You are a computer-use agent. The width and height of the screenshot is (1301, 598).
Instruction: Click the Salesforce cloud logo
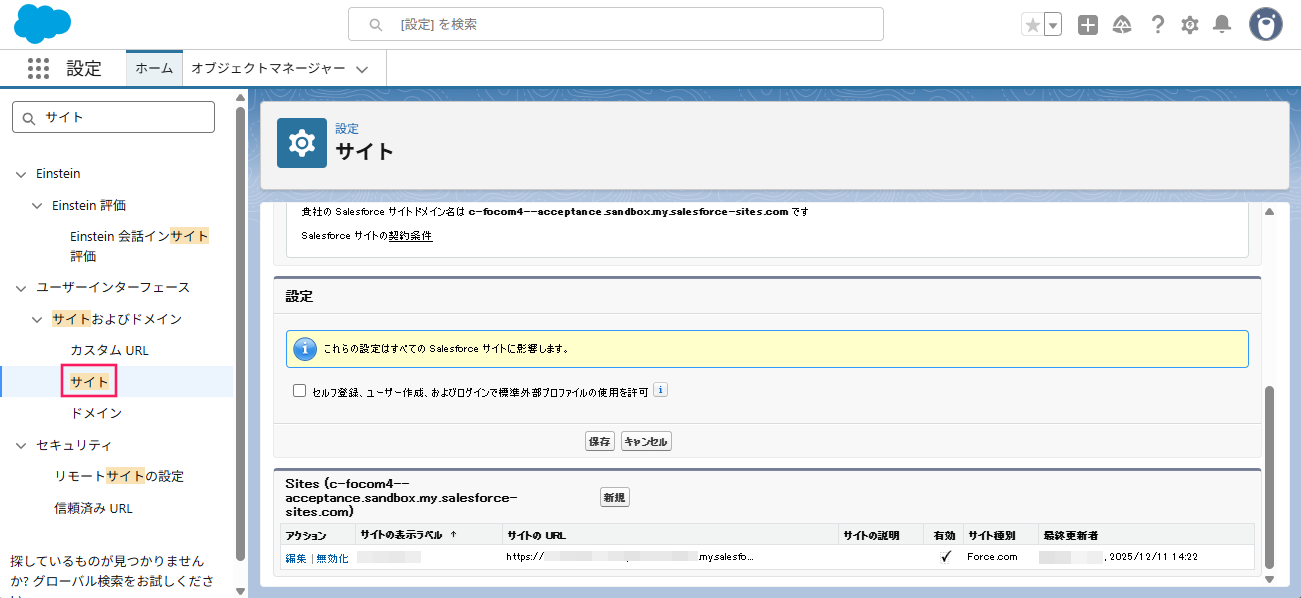[43, 24]
